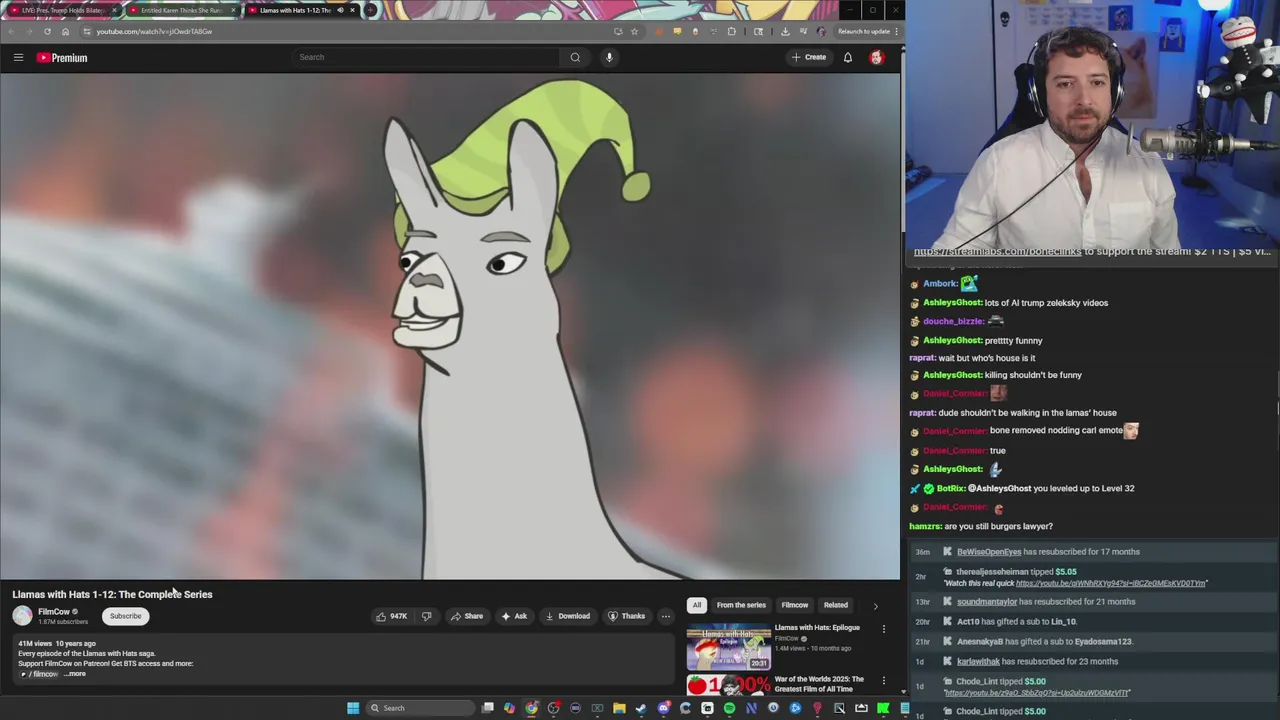Open options for War of the Worlds video
This screenshot has height=720, width=1280.
click(883, 681)
